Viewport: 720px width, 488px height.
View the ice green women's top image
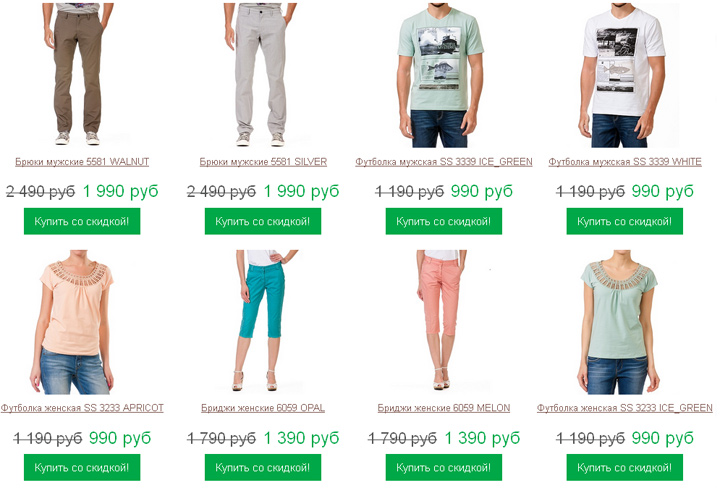pyautogui.click(x=619, y=322)
